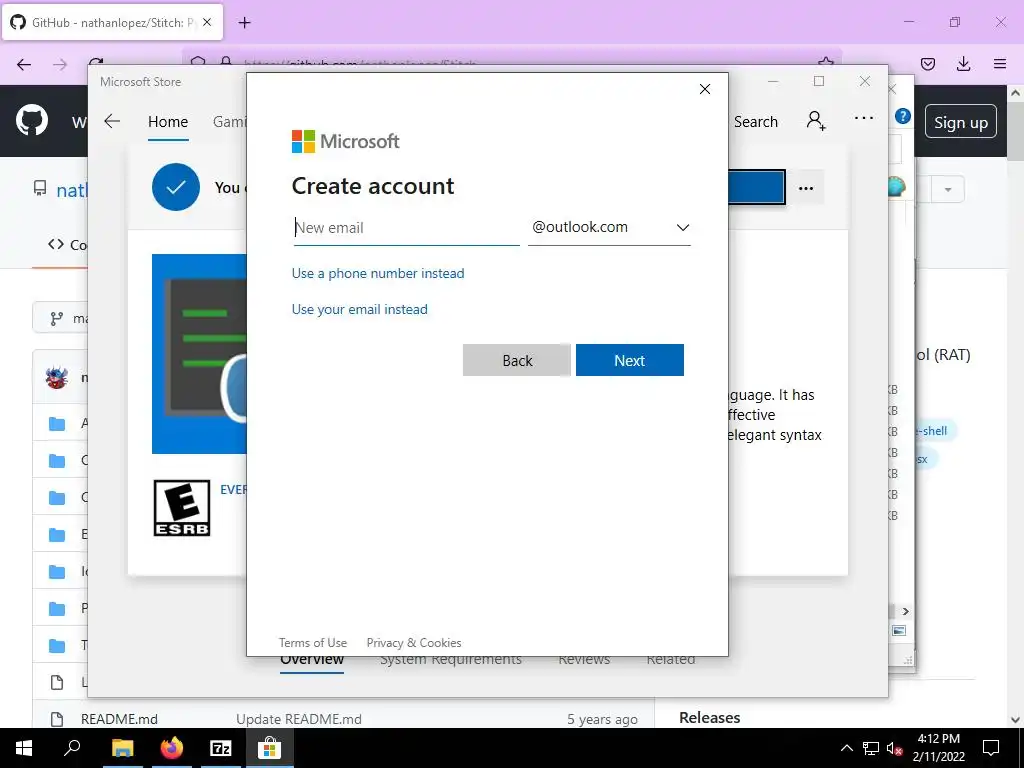Show hidden tray icons chevron
Screen dimensions: 1024x768
[846, 748]
